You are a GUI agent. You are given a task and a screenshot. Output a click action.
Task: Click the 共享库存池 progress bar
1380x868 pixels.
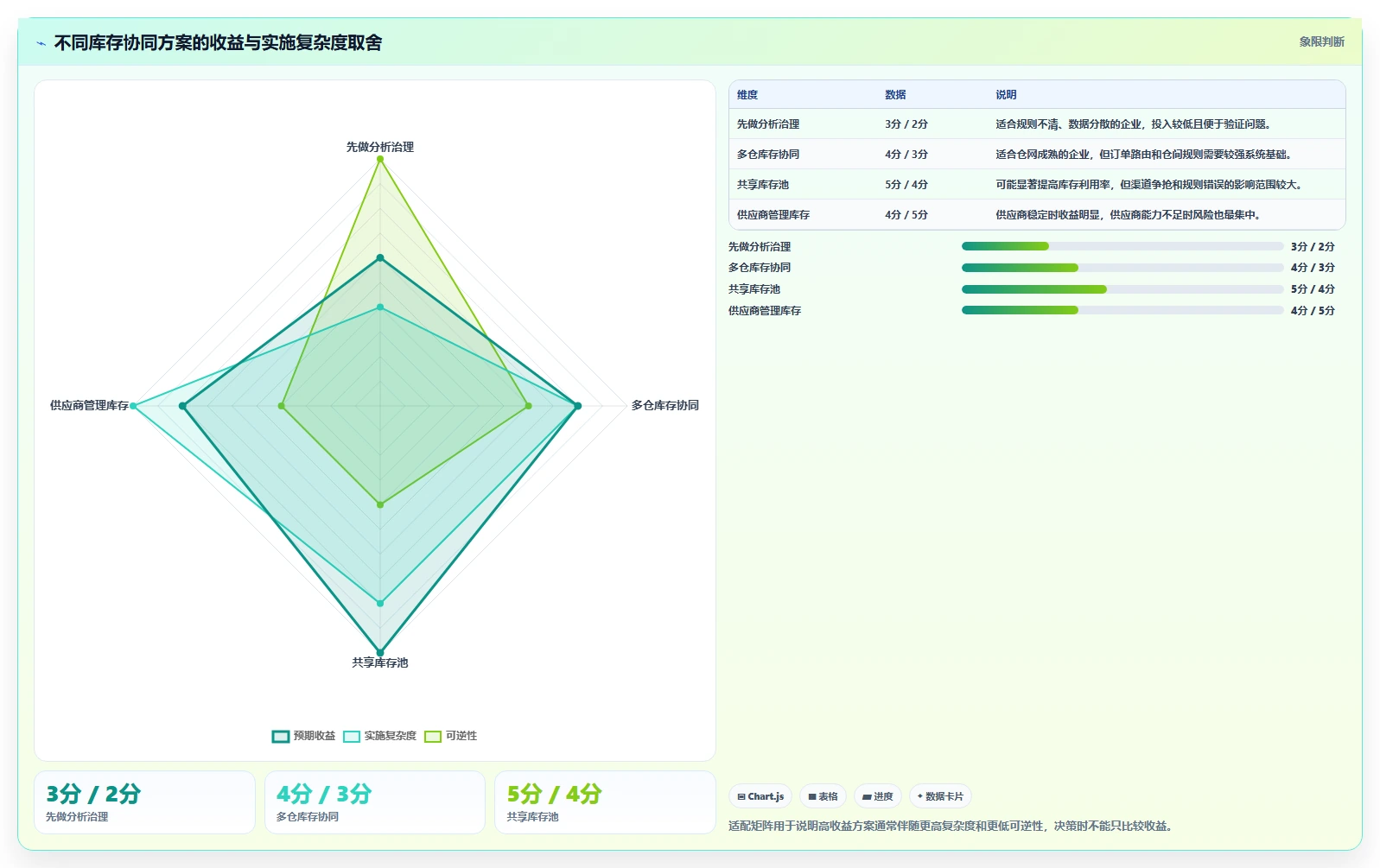1122,289
